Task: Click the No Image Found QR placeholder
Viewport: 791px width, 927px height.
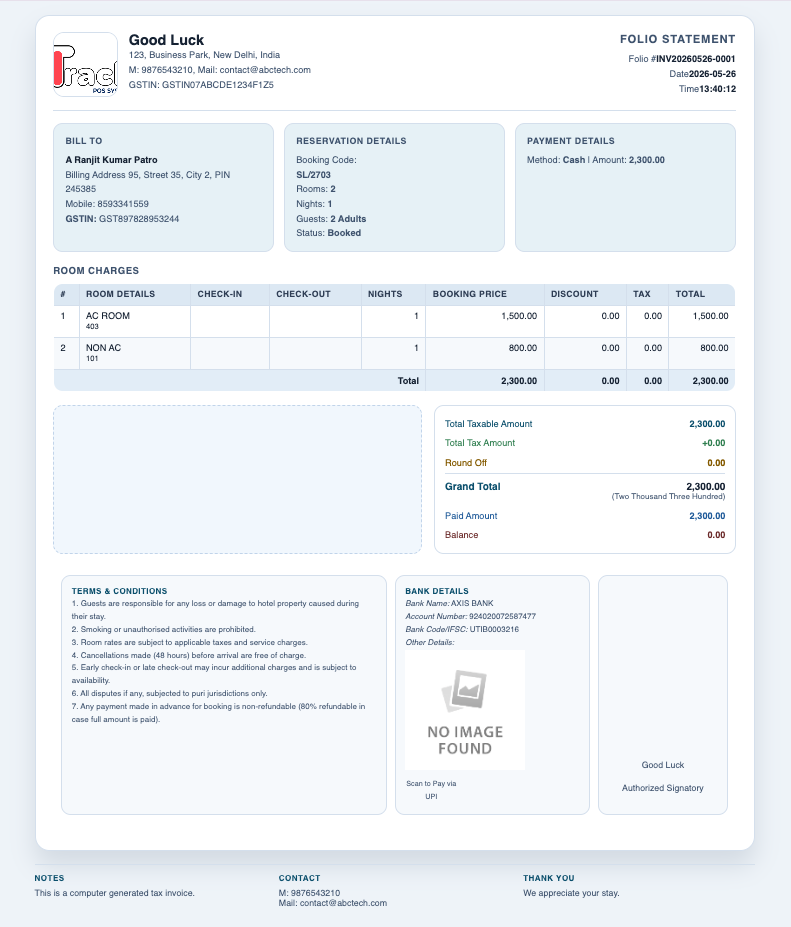Action: (x=465, y=710)
